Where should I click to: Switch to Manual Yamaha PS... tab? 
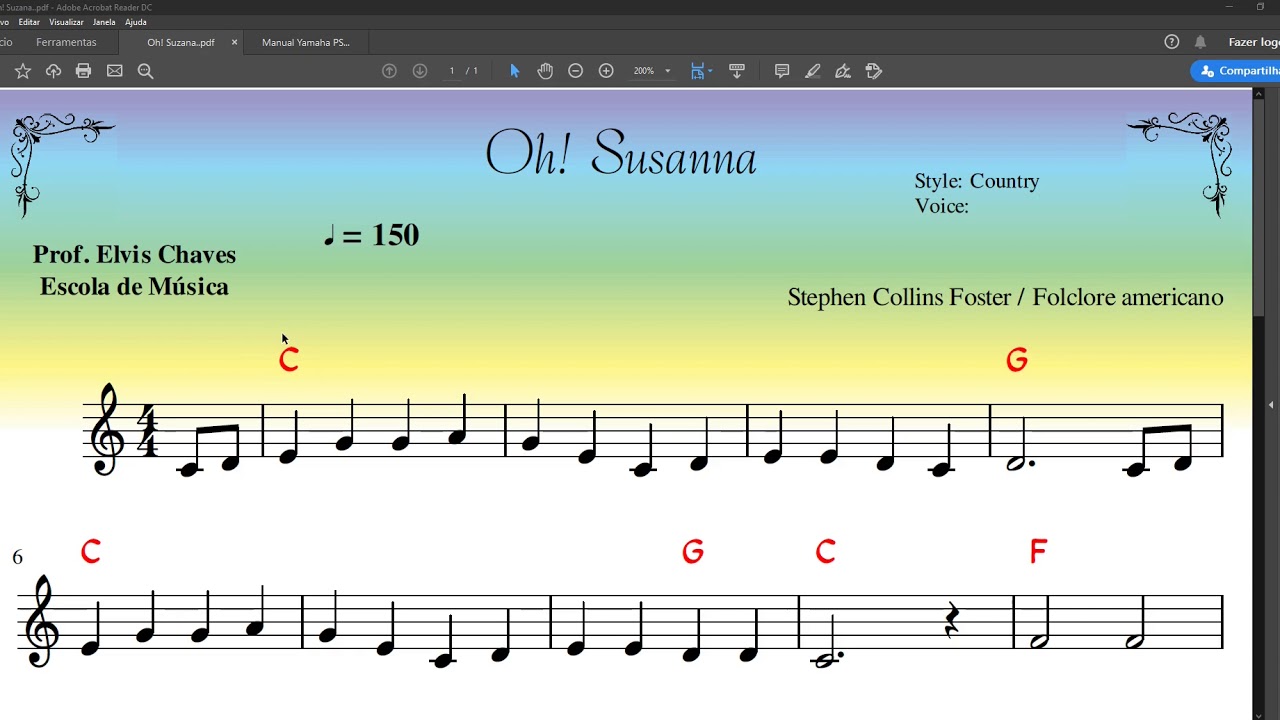tap(306, 42)
